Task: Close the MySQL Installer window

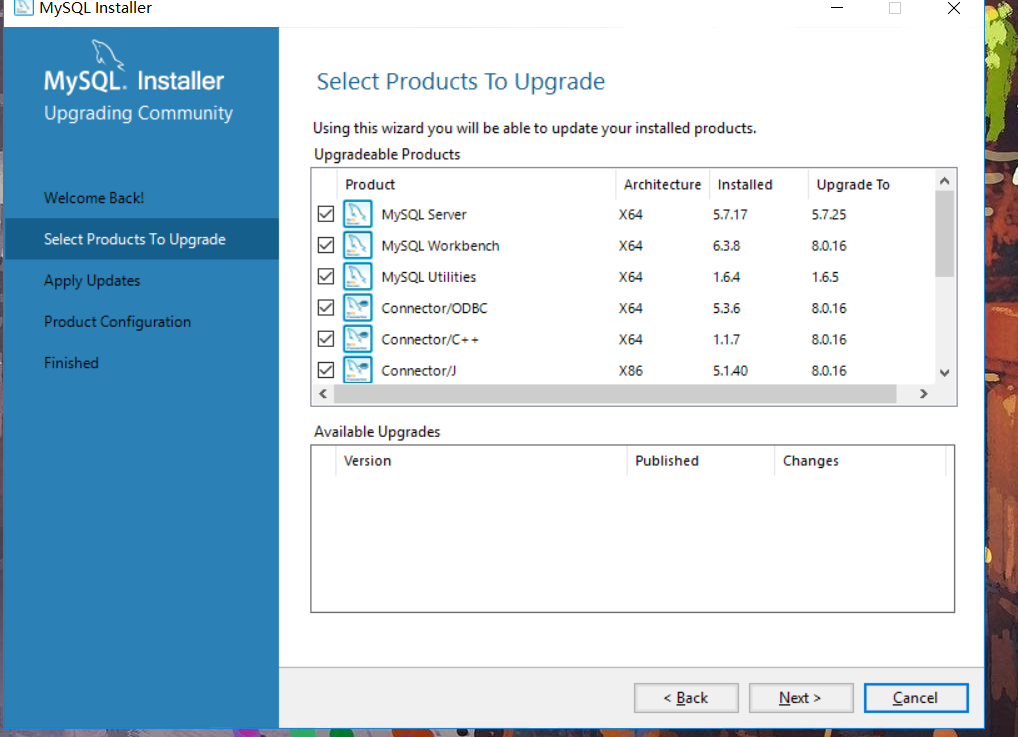Action: tap(954, 8)
